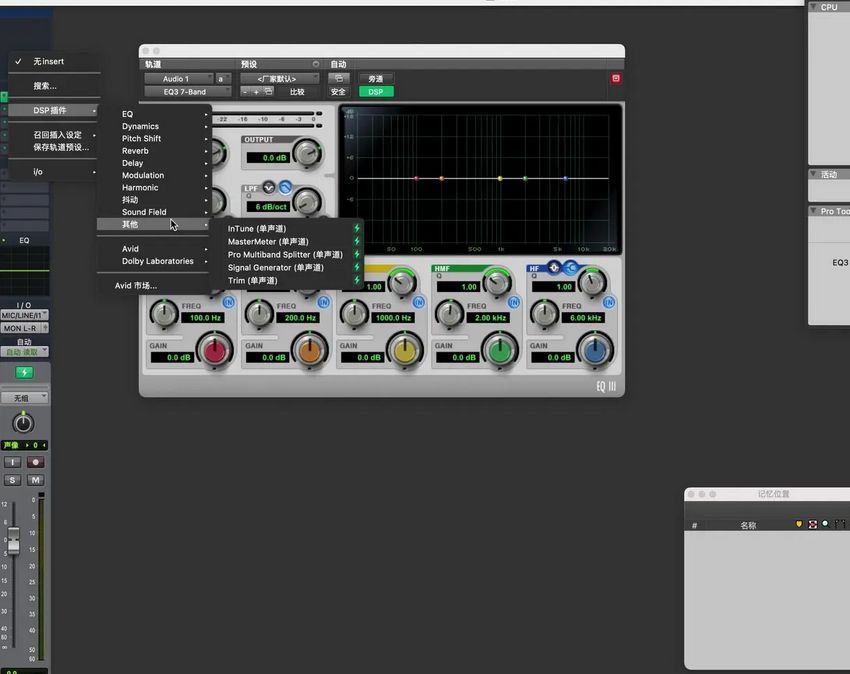Viewport: 850px width, 674px height.
Task: Click the channel pan knob
Action: click(x=23, y=423)
